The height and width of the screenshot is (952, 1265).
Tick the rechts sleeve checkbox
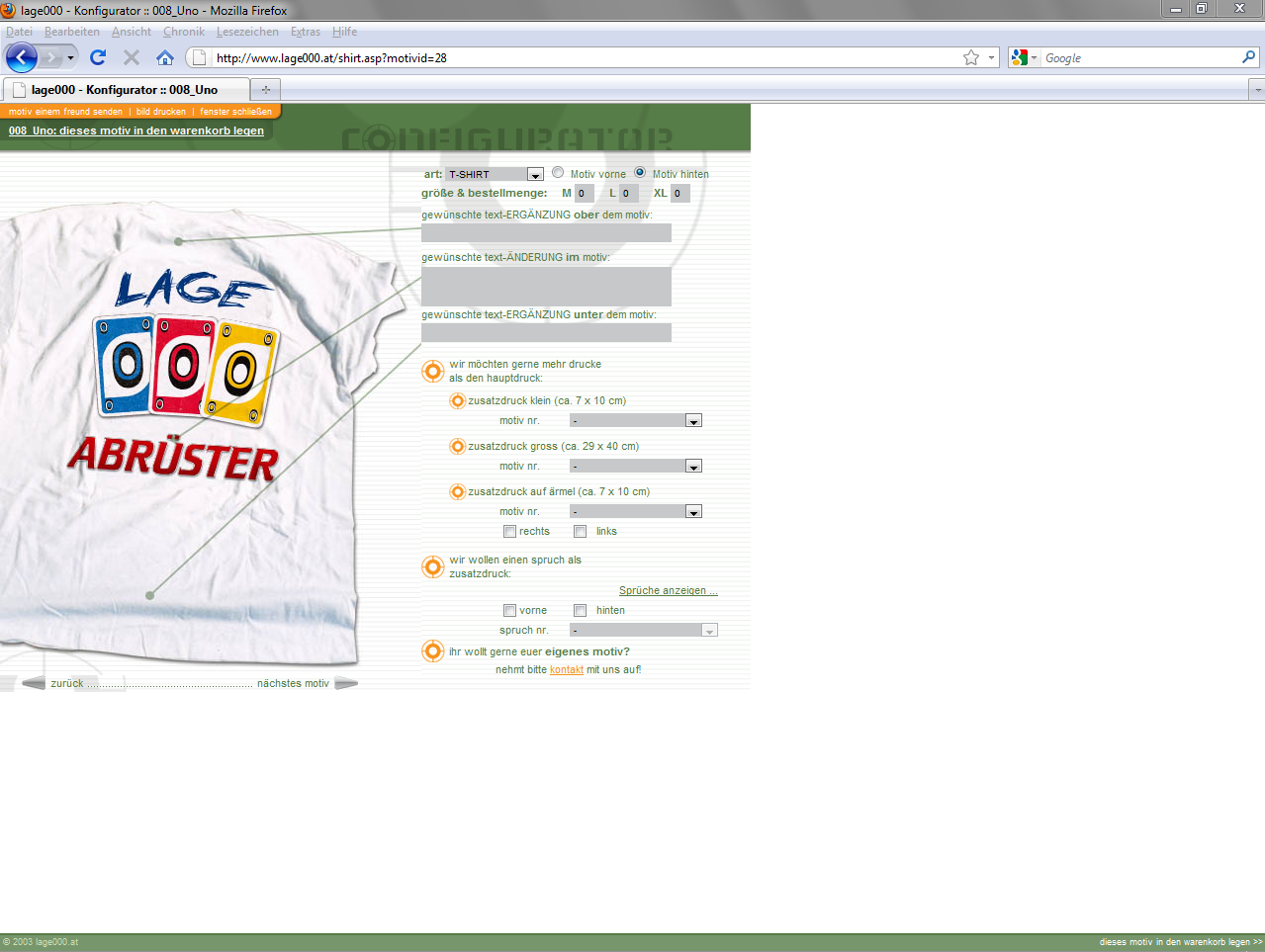(x=509, y=531)
